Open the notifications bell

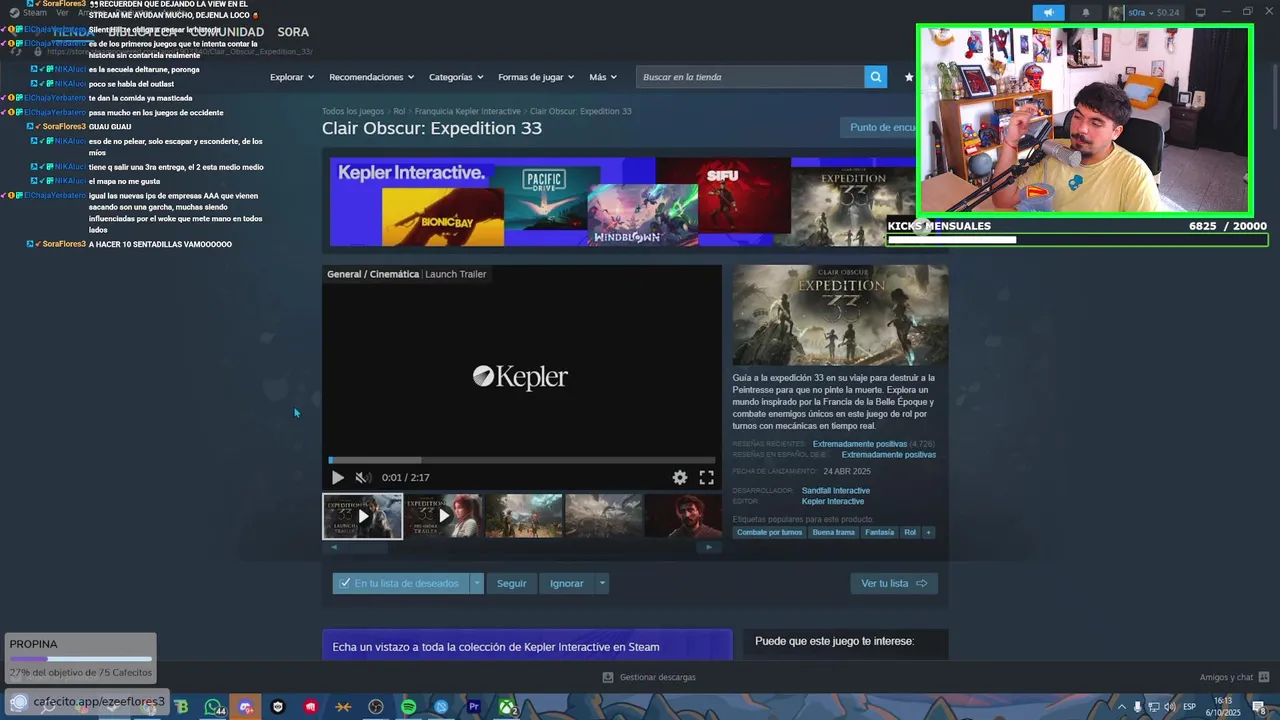tap(1086, 12)
